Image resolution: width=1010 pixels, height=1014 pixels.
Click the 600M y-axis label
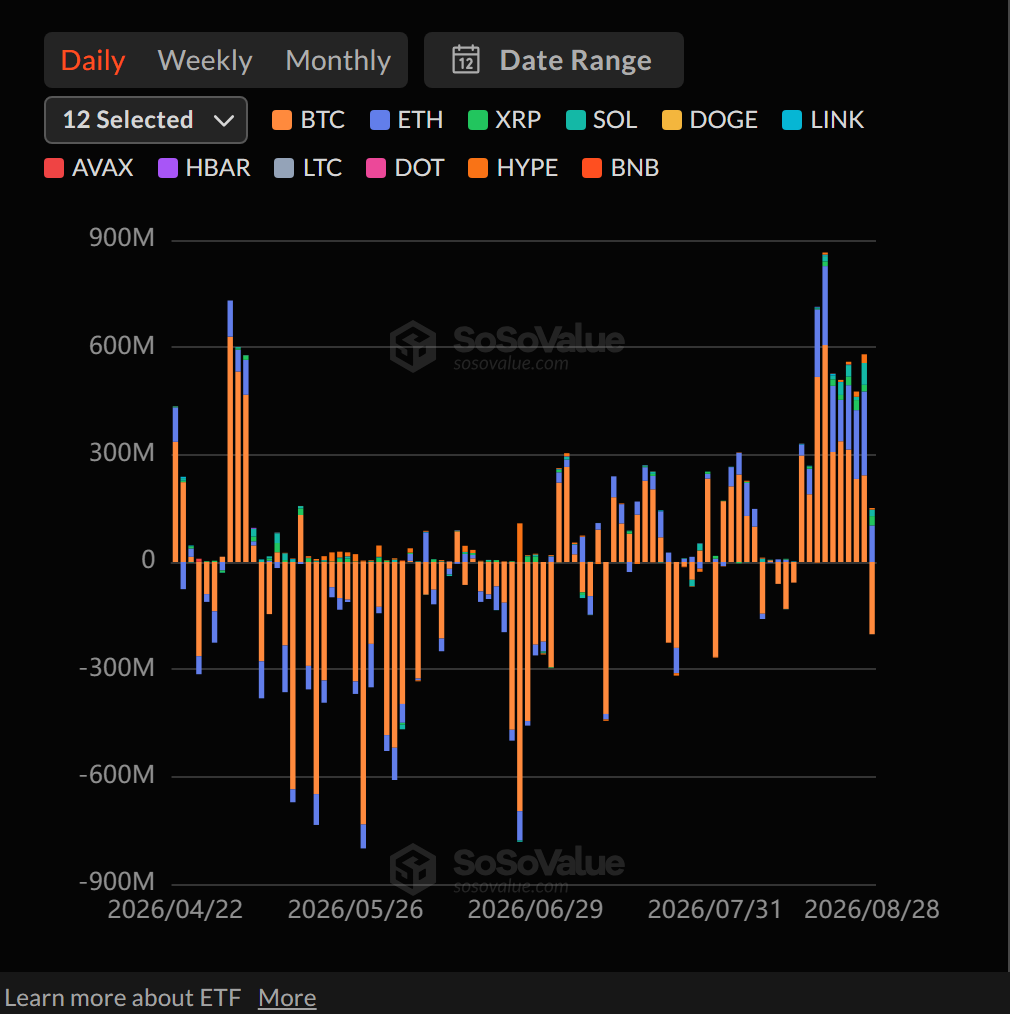click(x=122, y=345)
